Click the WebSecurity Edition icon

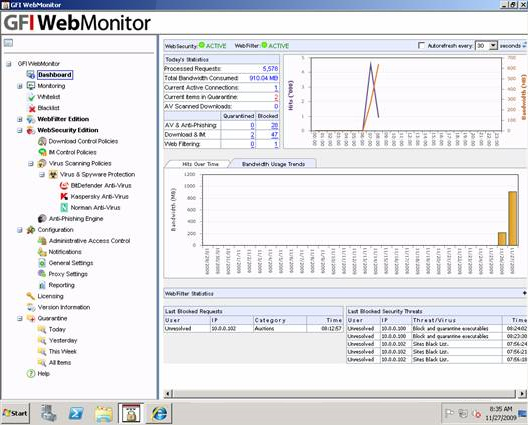point(31,130)
